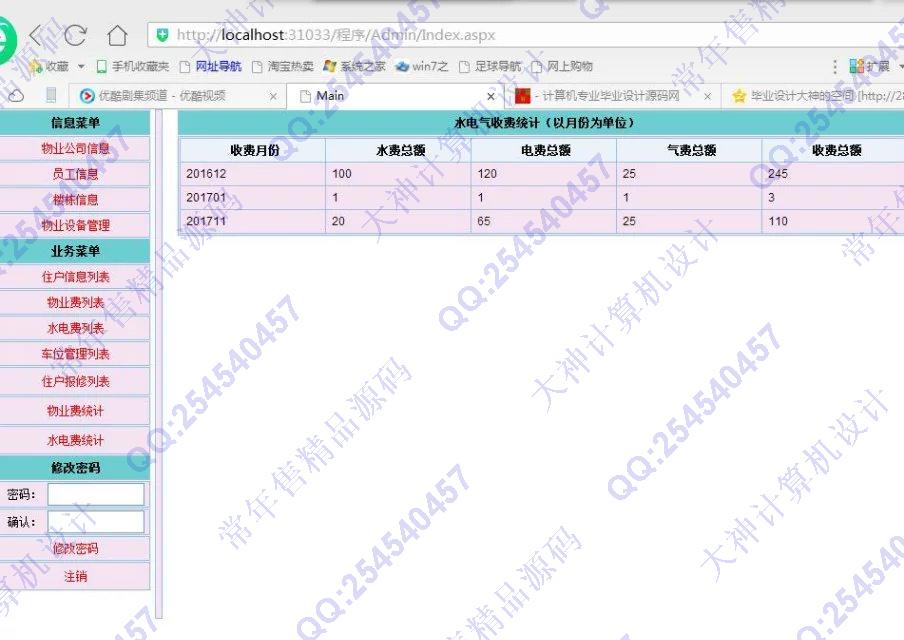Viewport: 904px width, 640px height.
Task: Open win7之 bookmark
Action: [423, 66]
